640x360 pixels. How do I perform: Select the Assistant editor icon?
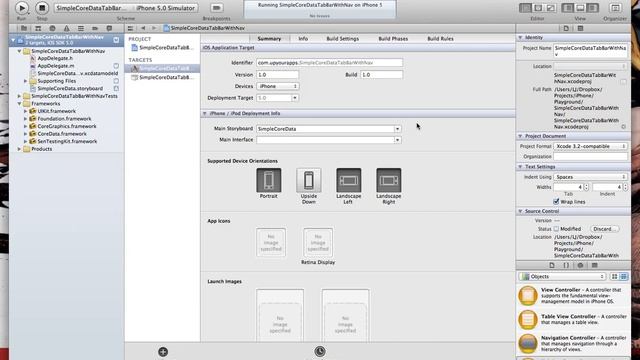(538, 8)
